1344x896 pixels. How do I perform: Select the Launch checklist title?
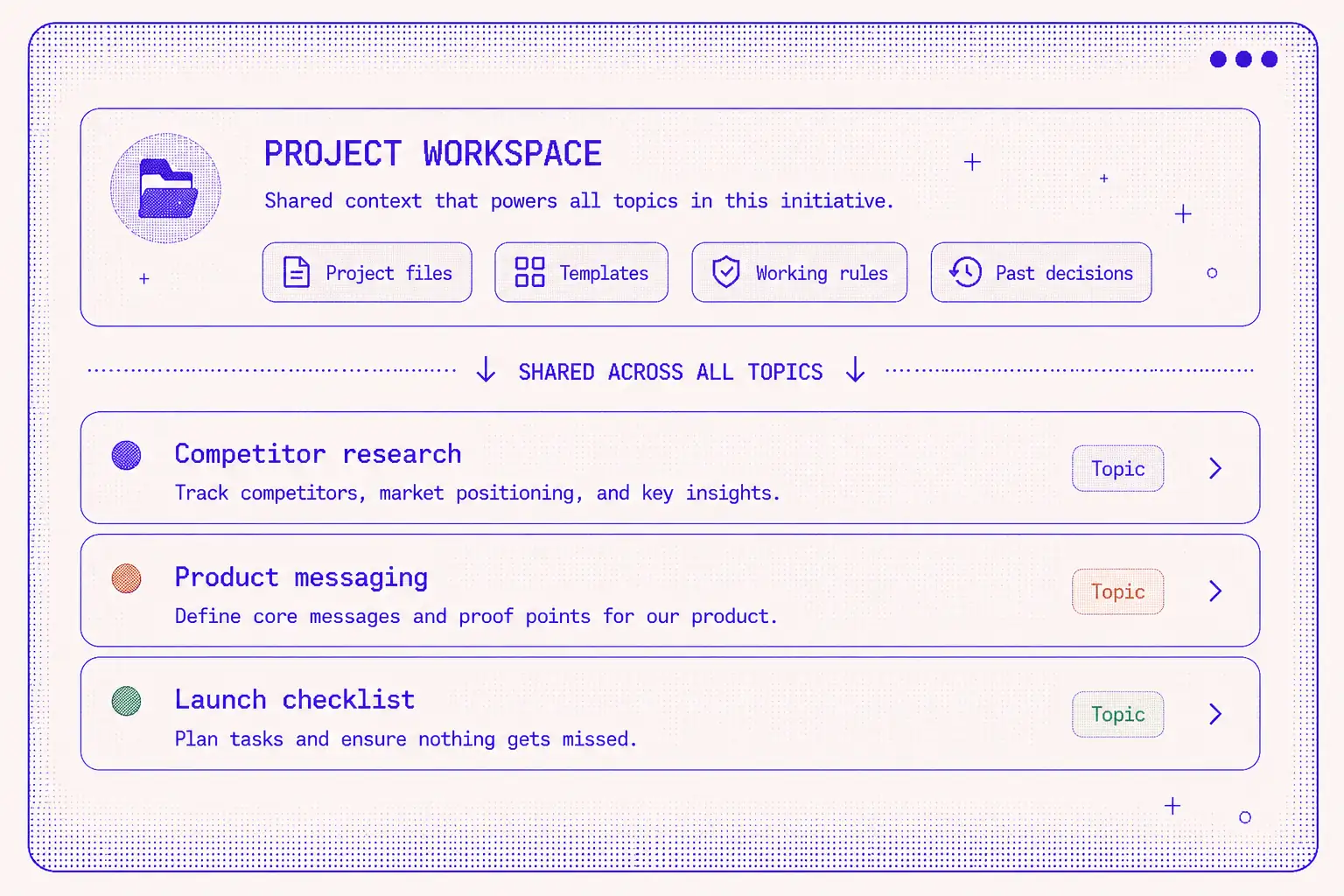click(x=294, y=700)
